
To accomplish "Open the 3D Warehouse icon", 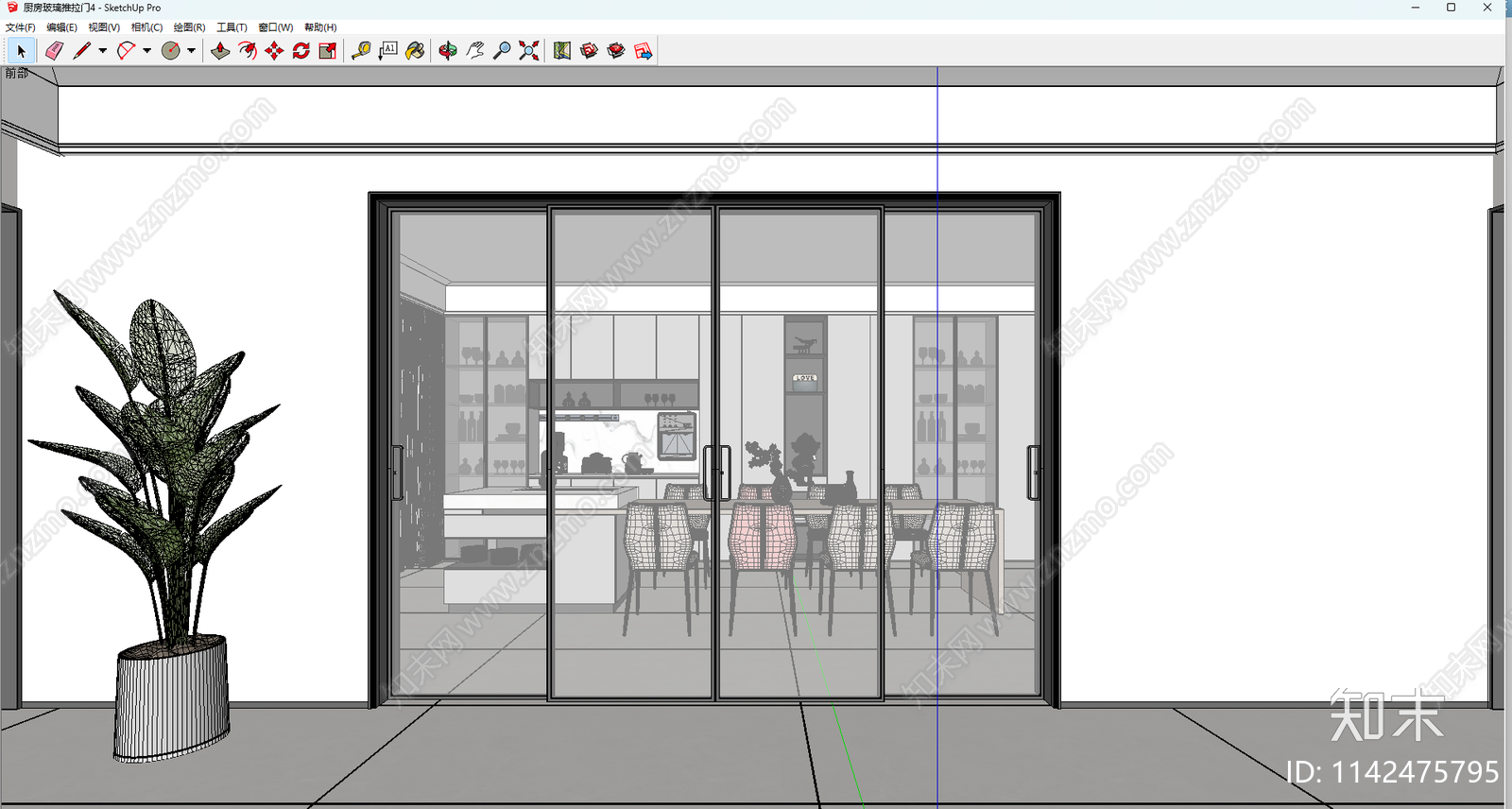I will (590, 51).
